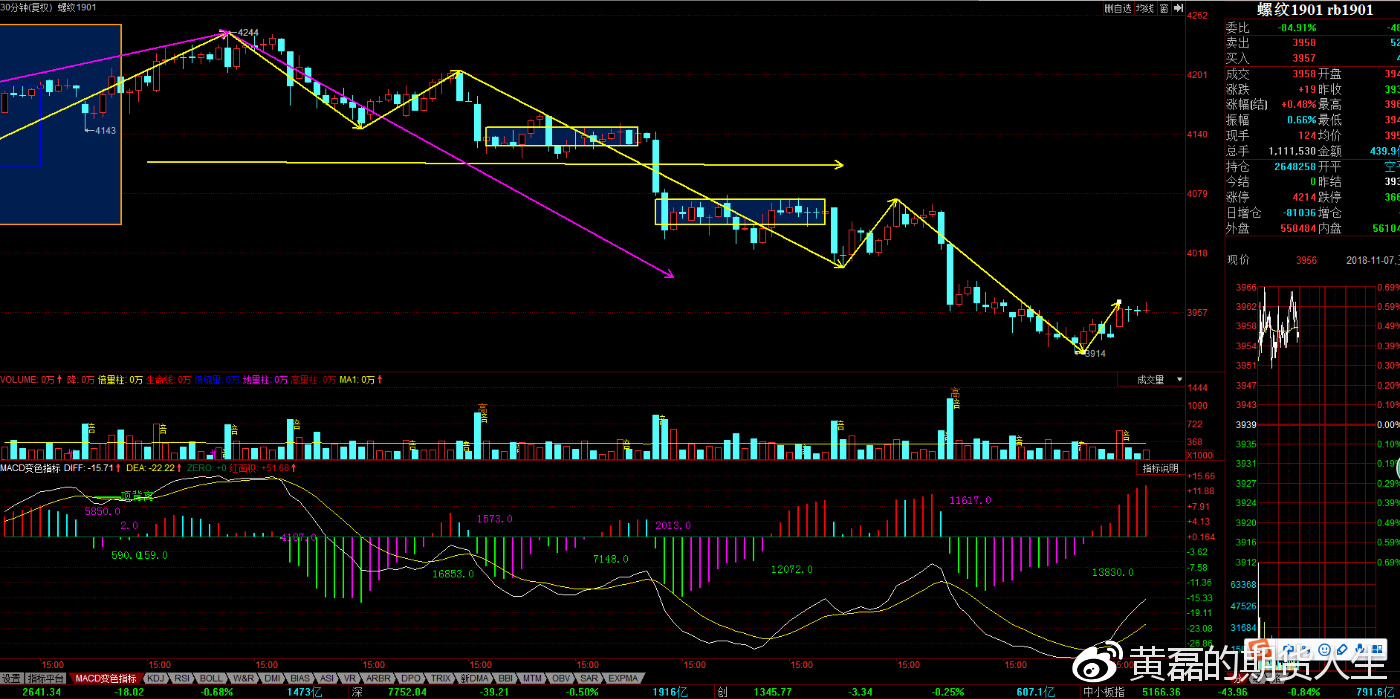Switch to the 新DMA indicator tab
Viewport: 1400px width, 699px height.
click(473, 678)
